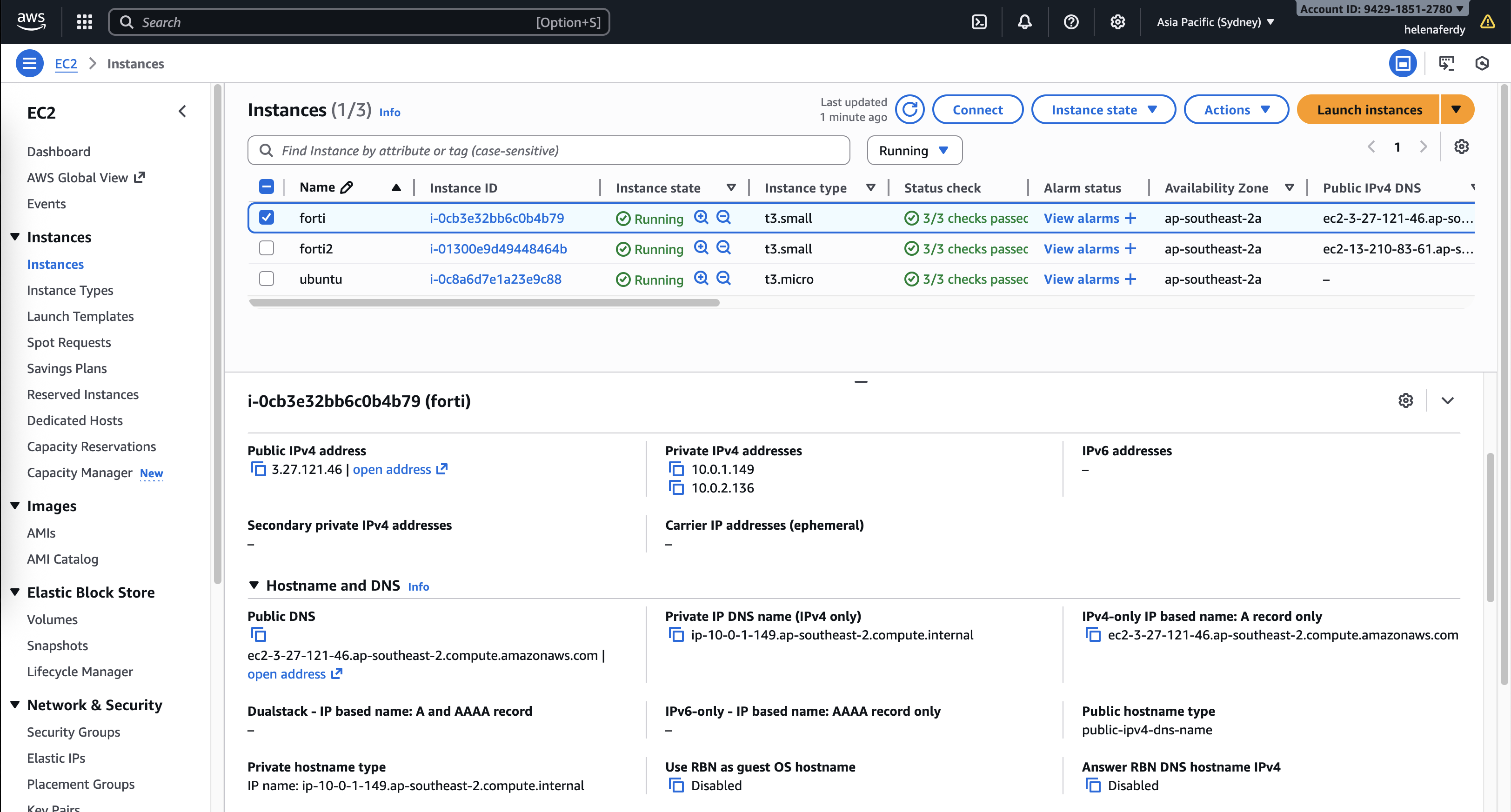Uncheck the forti instance checkbox
The image size is (1511, 812).
click(266, 218)
